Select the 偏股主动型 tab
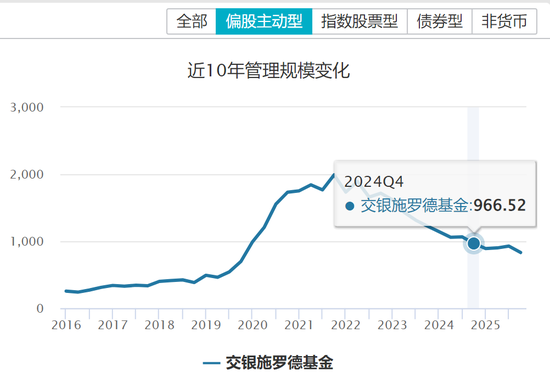550x377 pixels. (x=264, y=21)
